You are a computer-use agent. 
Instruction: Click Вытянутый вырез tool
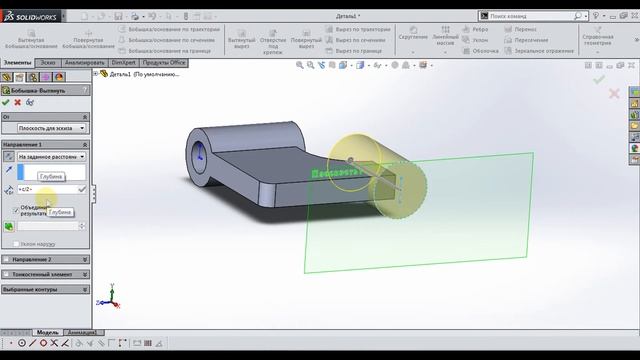[x=242, y=40]
